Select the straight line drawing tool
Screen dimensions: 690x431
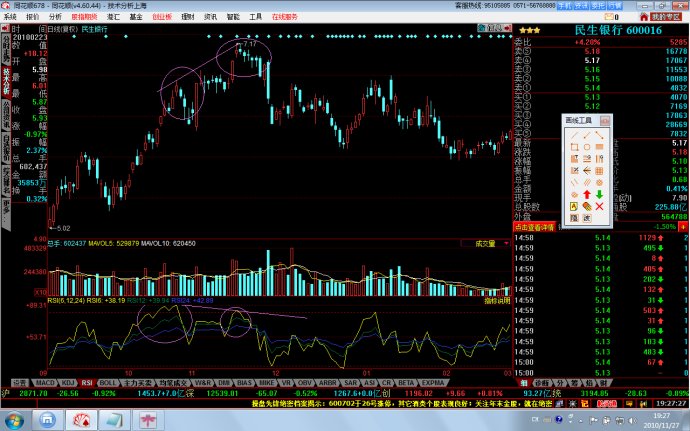point(573,134)
